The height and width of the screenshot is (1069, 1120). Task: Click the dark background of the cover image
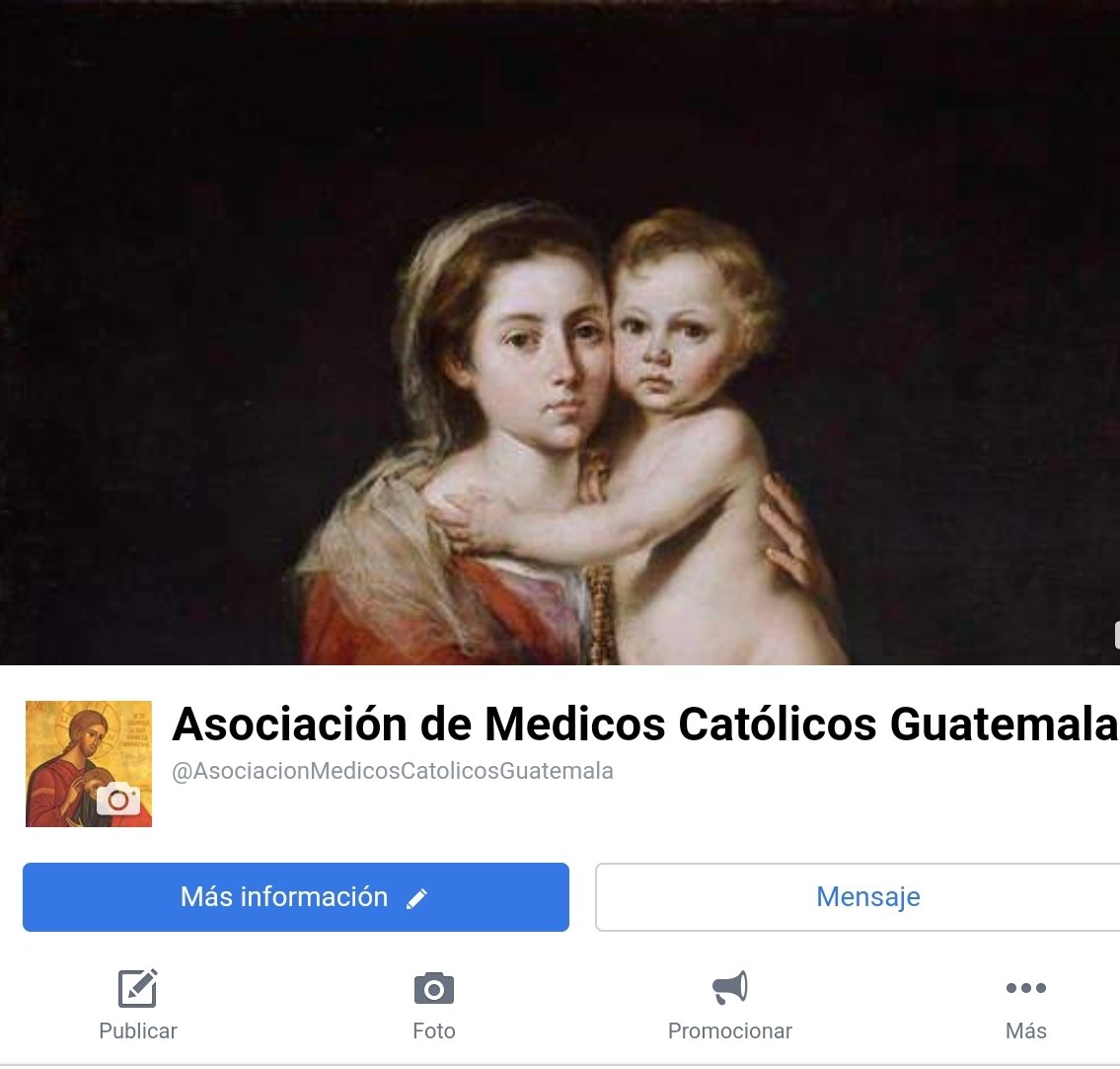point(179,250)
